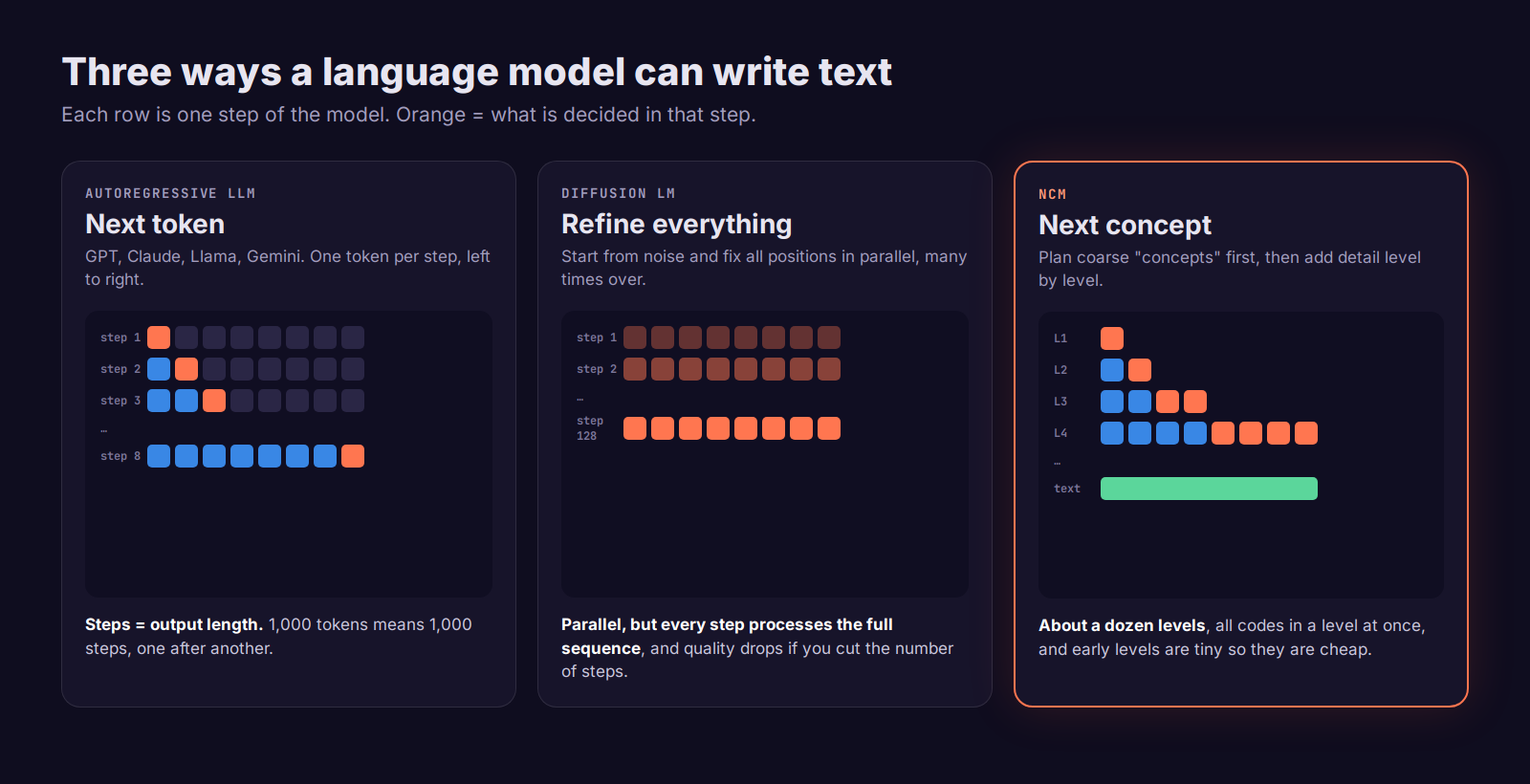1530x784 pixels.
Task: Click the description "Start from noise and fix all positions"
Action: click(764, 268)
